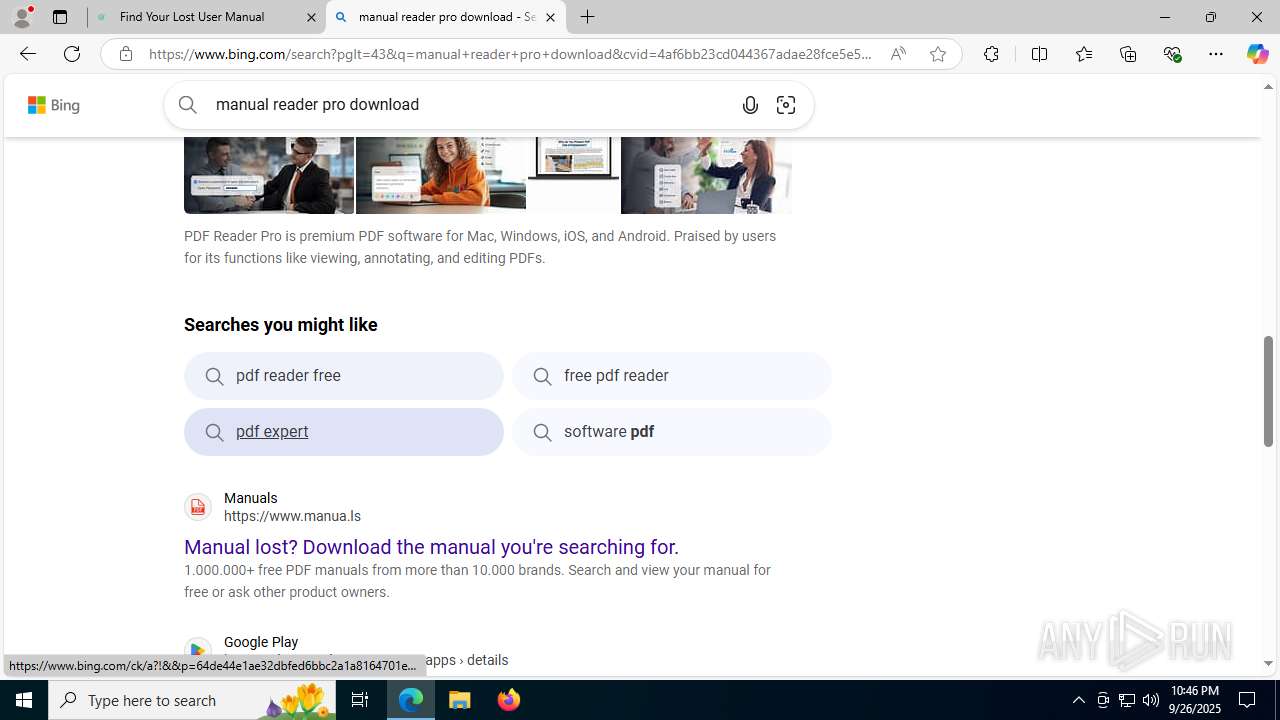Open Read aloud in address bar
The height and width of the screenshot is (720, 1280).
click(x=898, y=54)
